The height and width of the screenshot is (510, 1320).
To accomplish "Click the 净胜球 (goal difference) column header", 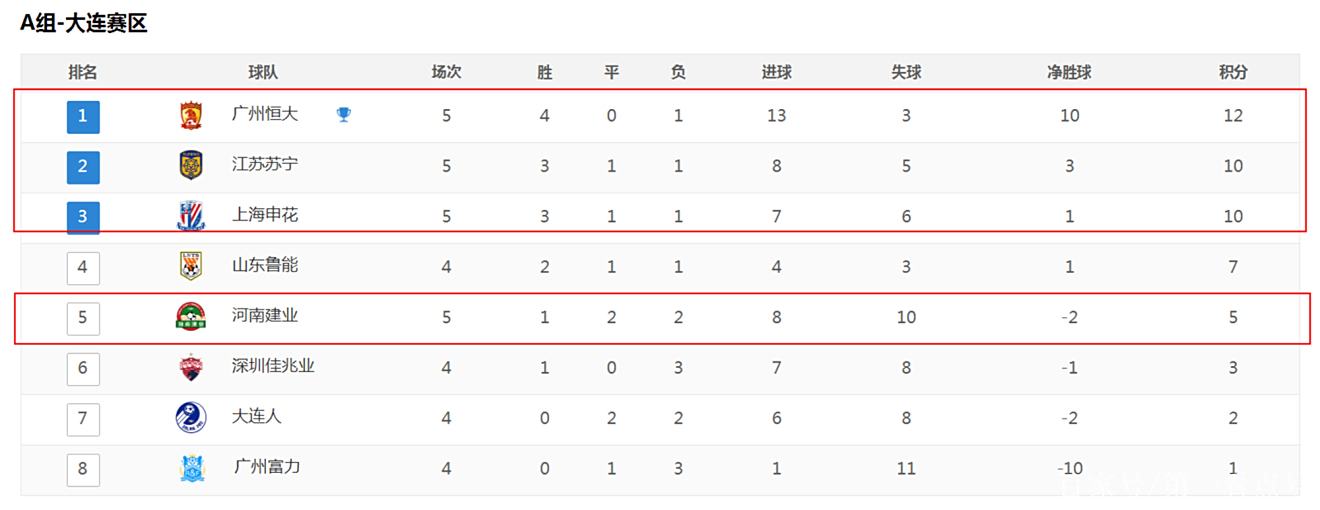I will coord(1069,72).
